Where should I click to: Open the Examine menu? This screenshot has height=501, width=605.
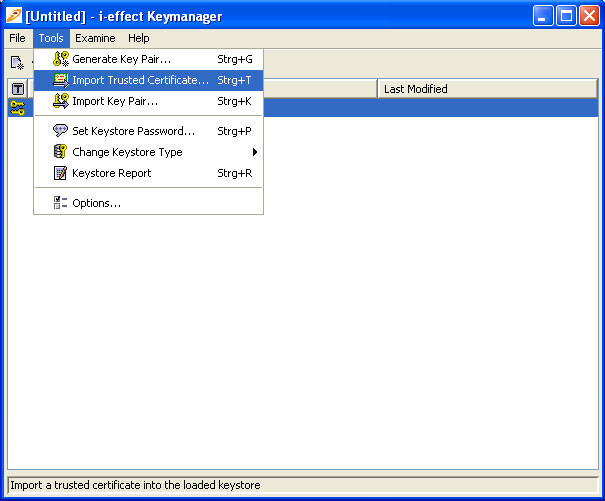(95, 38)
